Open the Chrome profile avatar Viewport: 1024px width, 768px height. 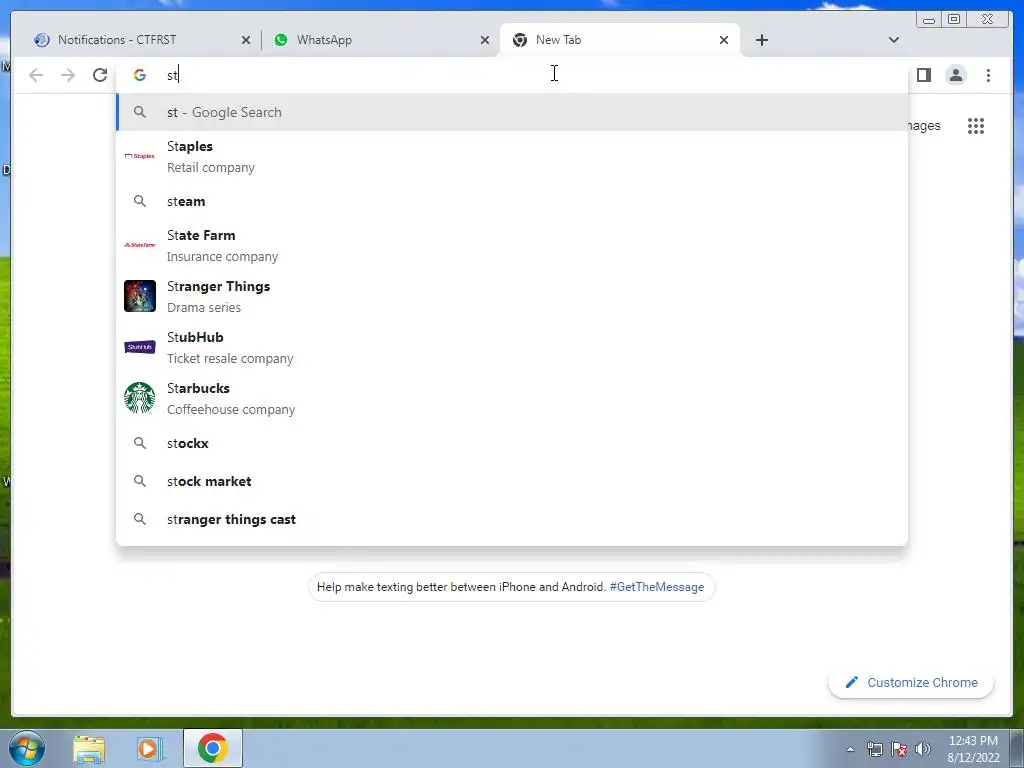coord(955,75)
